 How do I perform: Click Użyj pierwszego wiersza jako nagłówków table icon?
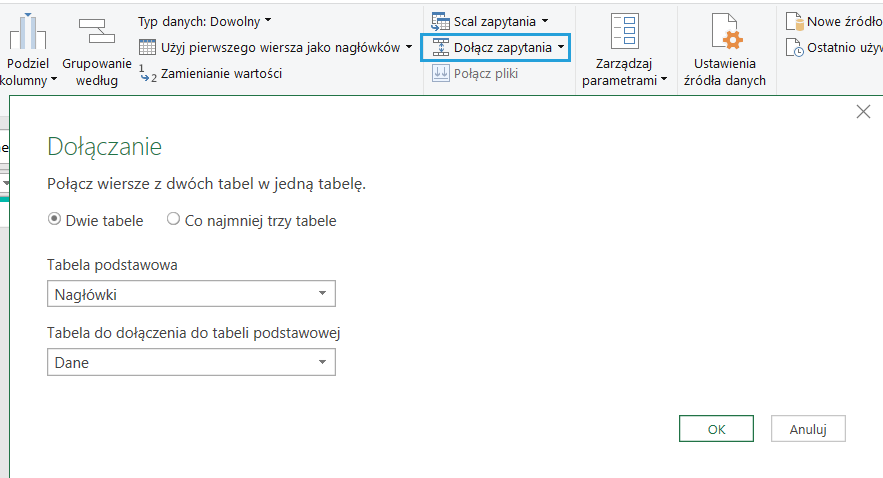point(147,47)
